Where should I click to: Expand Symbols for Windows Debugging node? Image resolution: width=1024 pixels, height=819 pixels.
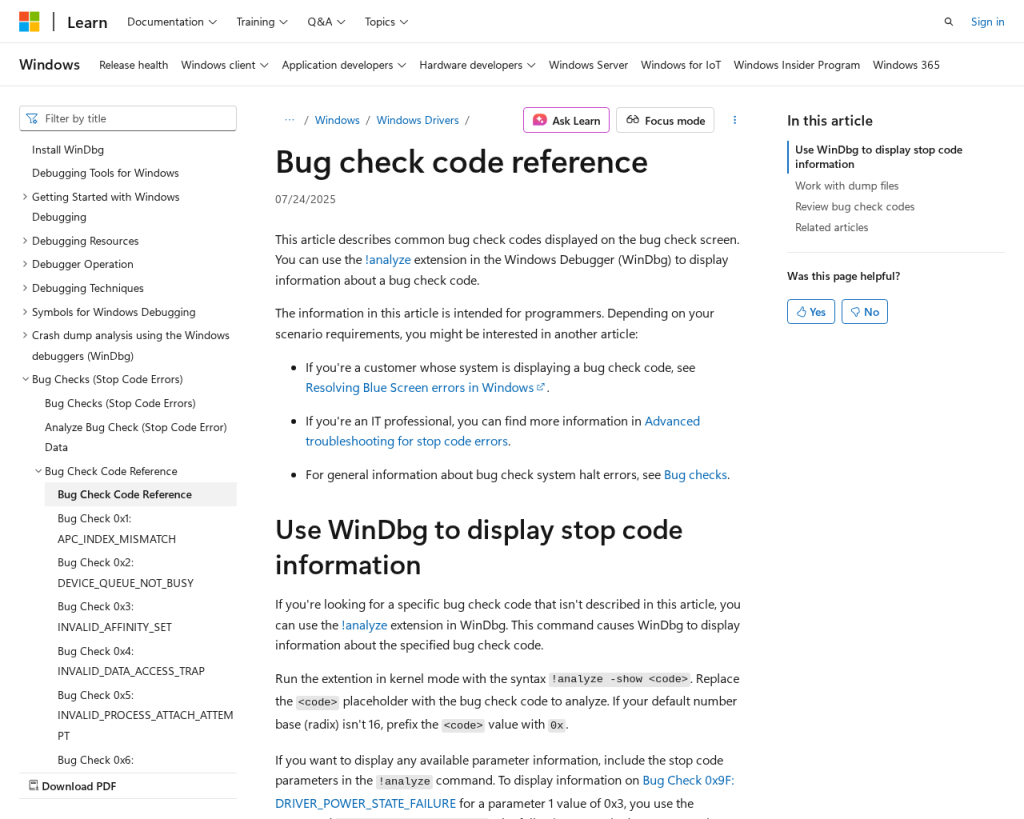pos(25,312)
